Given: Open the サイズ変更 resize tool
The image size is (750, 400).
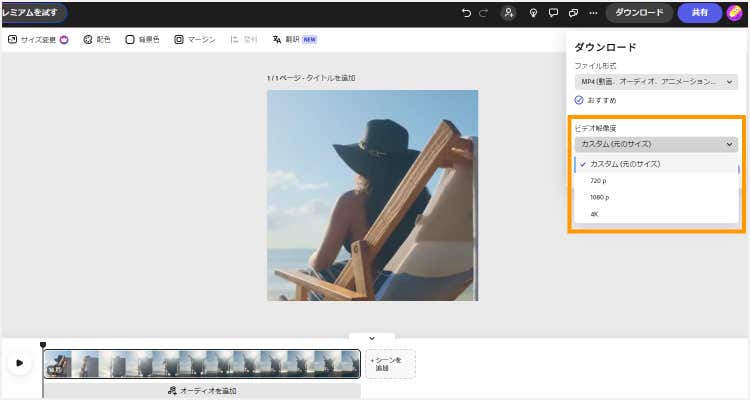Looking at the screenshot, I should pos(38,40).
